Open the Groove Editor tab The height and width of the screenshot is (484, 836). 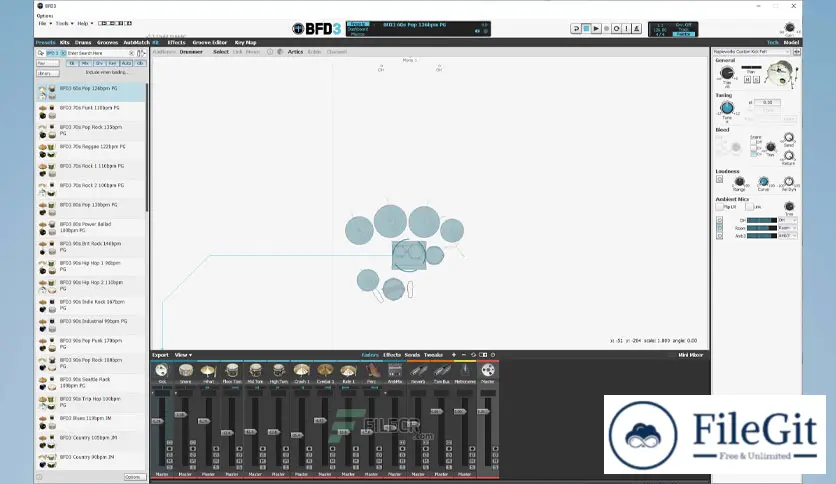210,43
